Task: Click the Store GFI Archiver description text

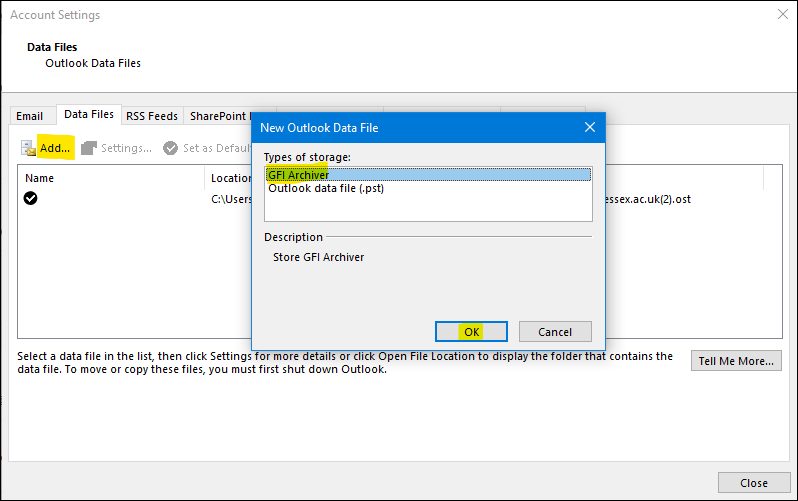Action: pyautogui.click(x=319, y=257)
